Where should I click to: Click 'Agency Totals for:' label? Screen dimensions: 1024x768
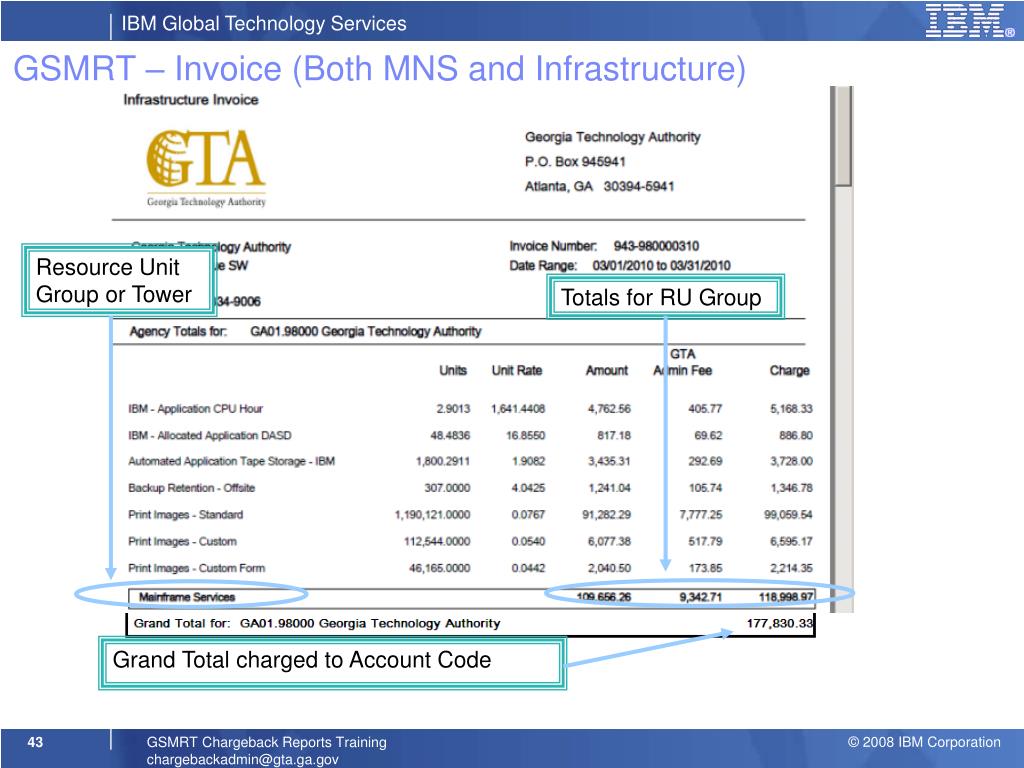pos(178,332)
